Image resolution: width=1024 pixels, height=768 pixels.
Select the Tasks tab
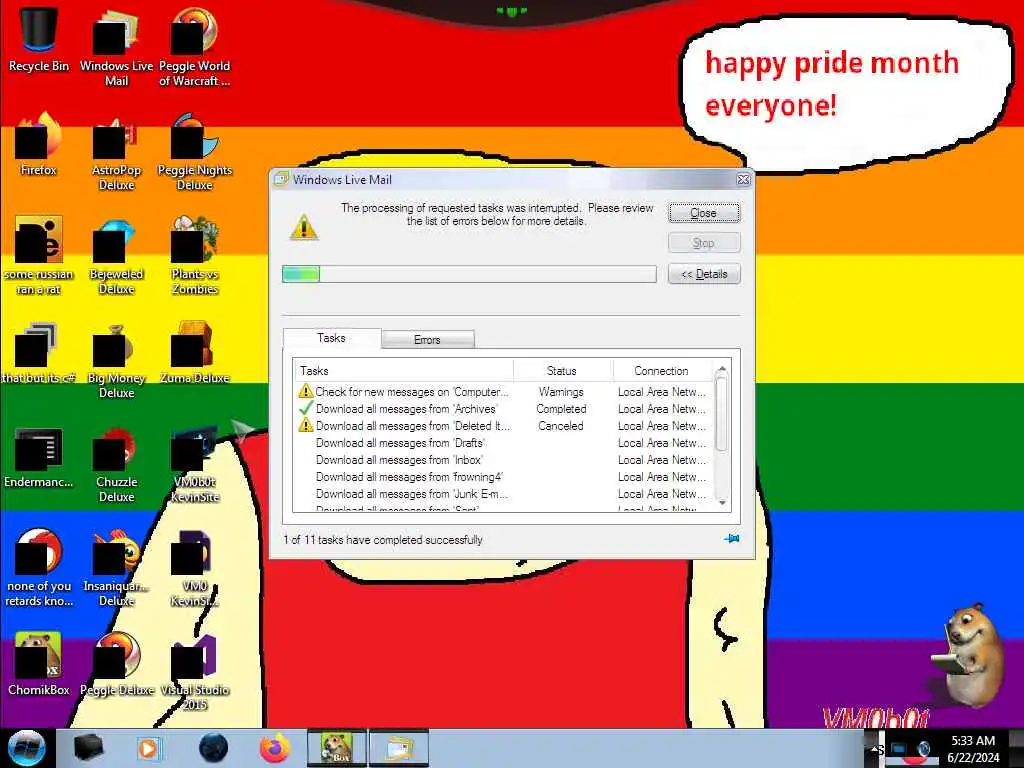(332, 338)
